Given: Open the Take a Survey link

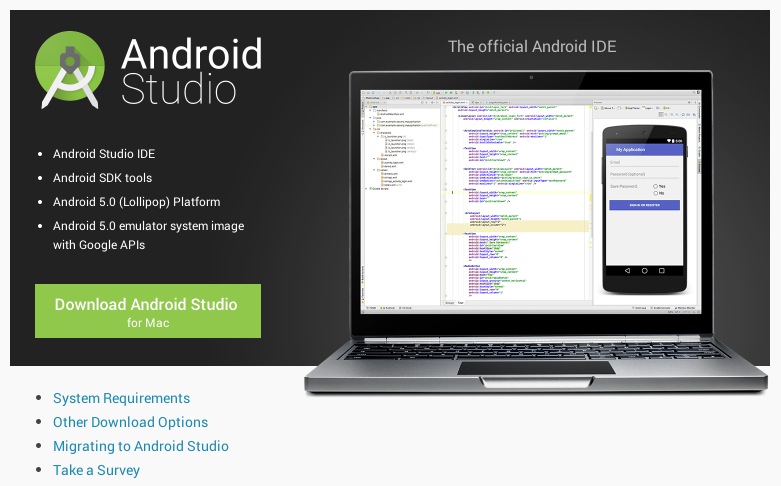Looking at the screenshot, I should (96, 470).
